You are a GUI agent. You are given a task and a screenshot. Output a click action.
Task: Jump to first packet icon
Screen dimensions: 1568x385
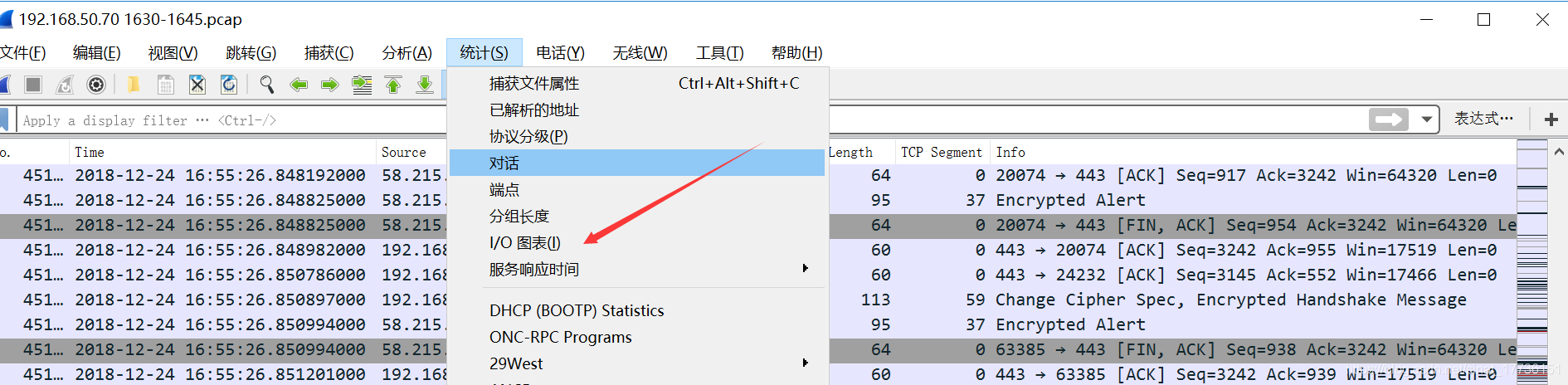[x=393, y=85]
